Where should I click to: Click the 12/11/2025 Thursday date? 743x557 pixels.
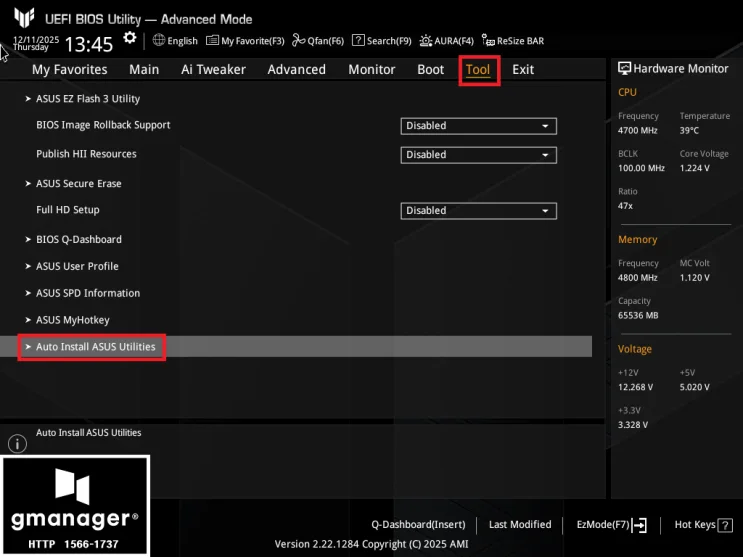(36, 43)
